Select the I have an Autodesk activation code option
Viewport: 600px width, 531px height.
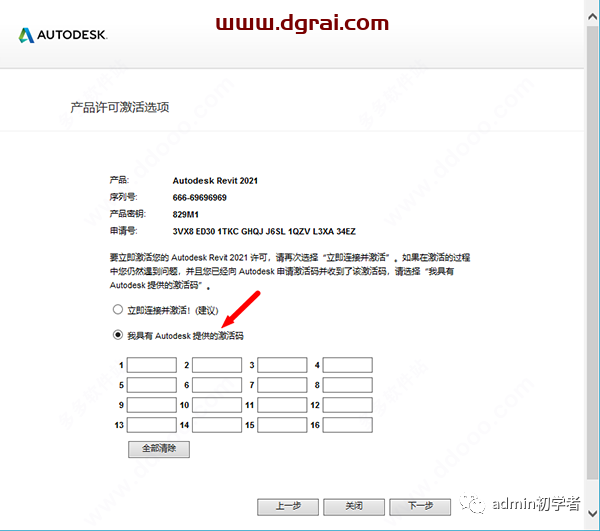[117, 335]
